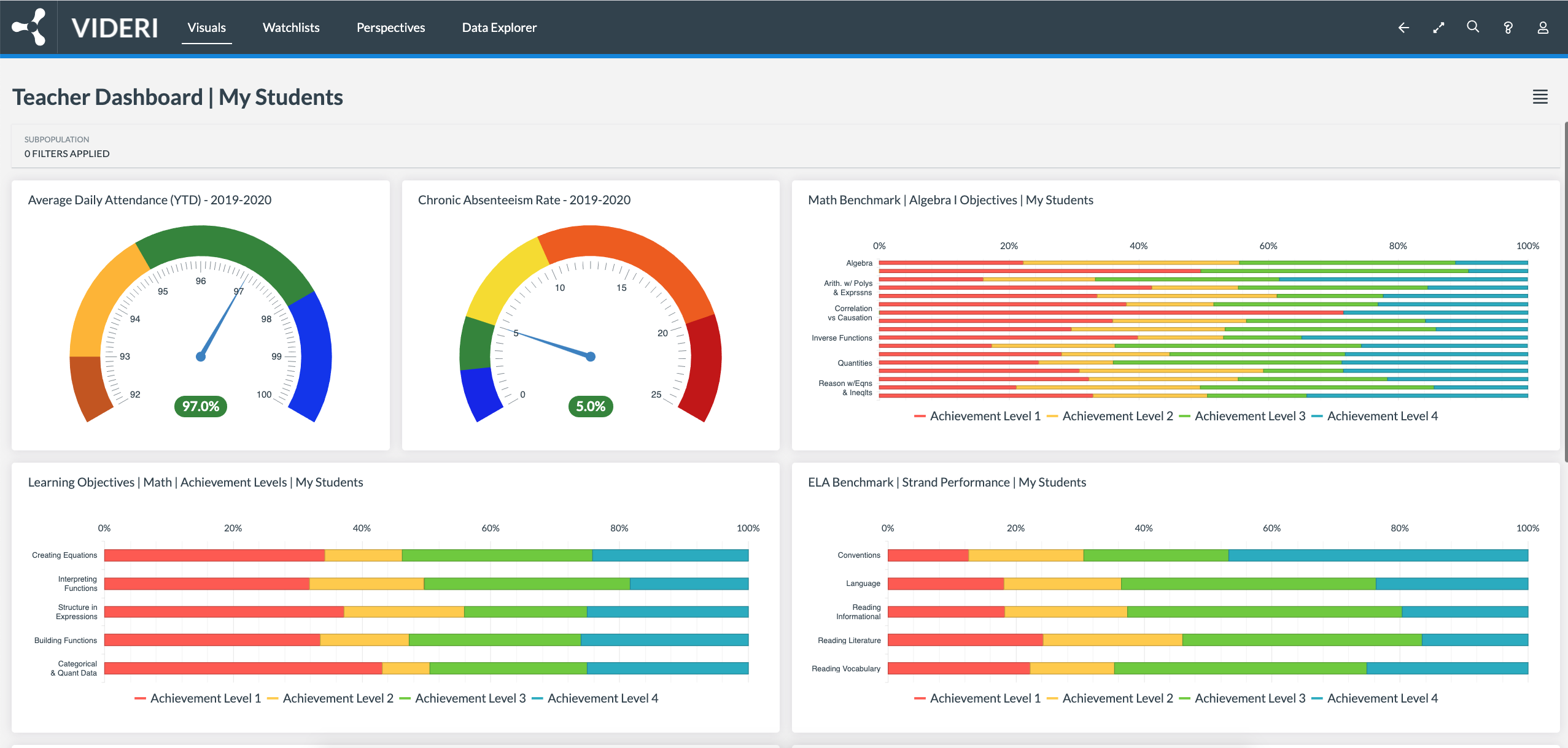The width and height of the screenshot is (1568, 748).
Task: Click the Videri logo icon
Action: (x=29, y=27)
